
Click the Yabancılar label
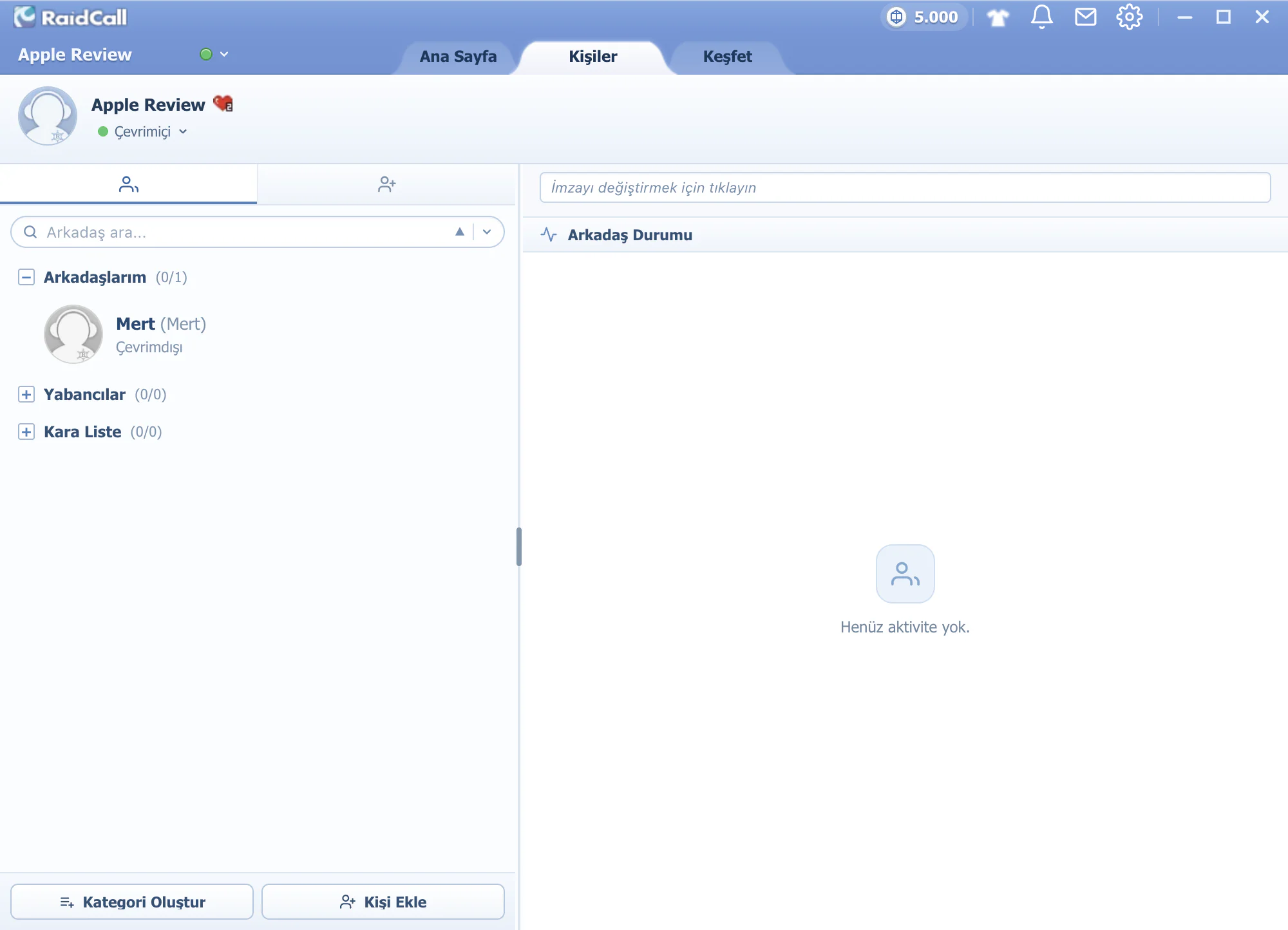pyautogui.click(x=84, y=395)
